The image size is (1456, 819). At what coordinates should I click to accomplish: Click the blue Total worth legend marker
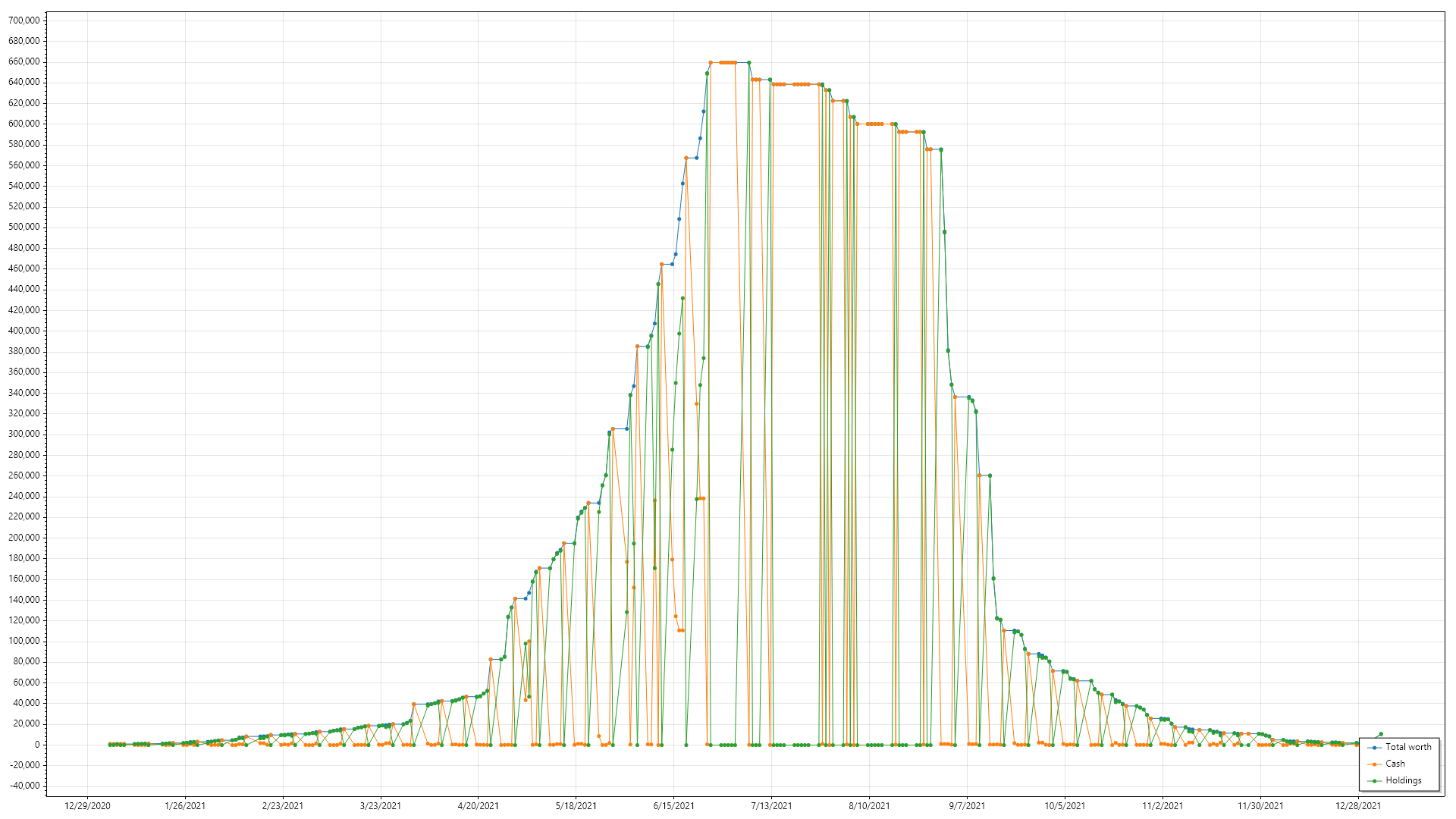(x=1374, y=748)
